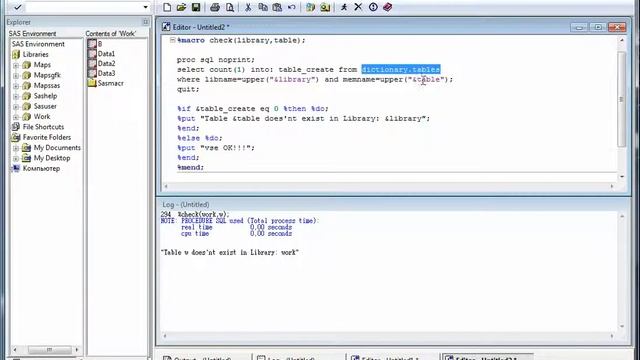Image resolution: width=640 pixels, height=360 pixels.
Task: Click the editor scroll right arrow
Action: click(x=612, y=186)
